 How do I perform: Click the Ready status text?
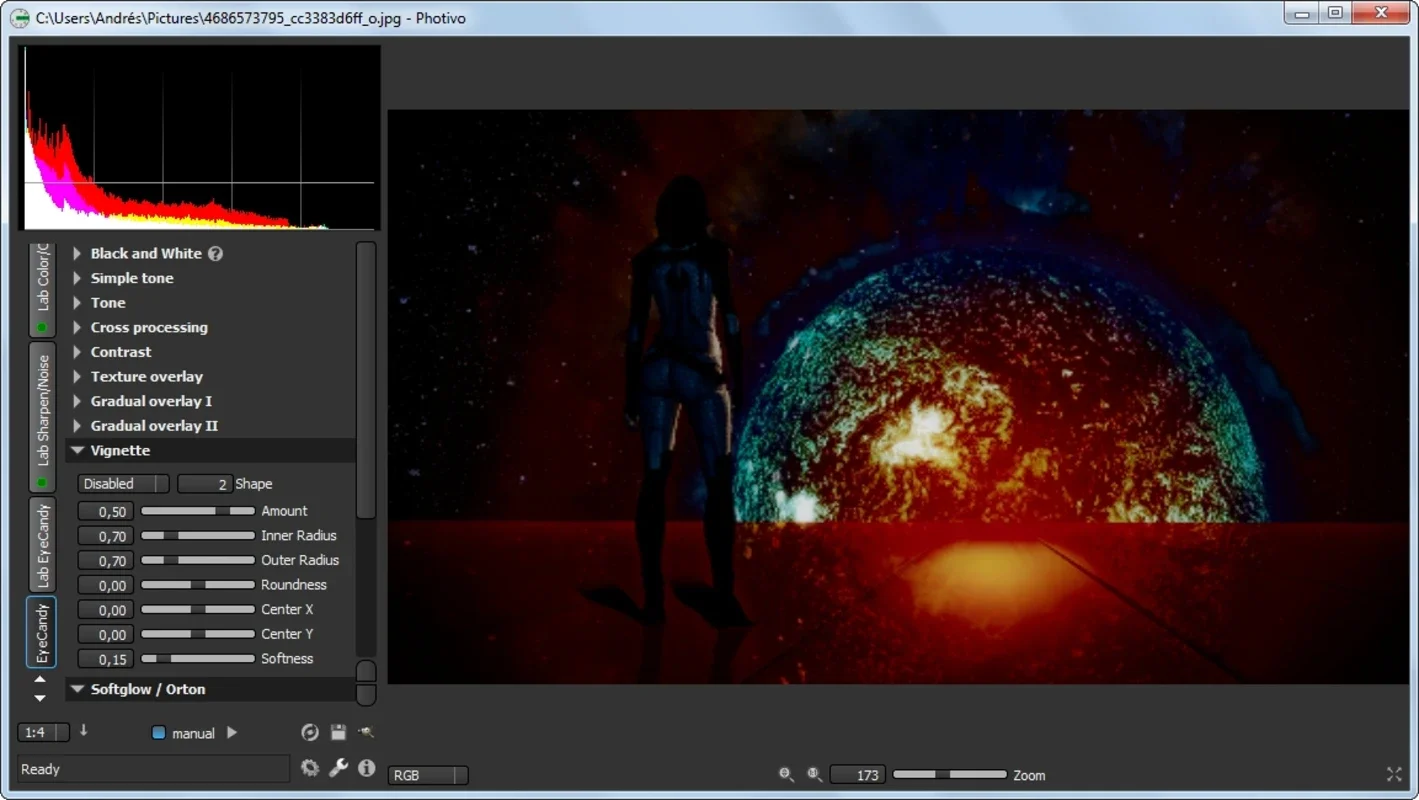tap(41, 769)
